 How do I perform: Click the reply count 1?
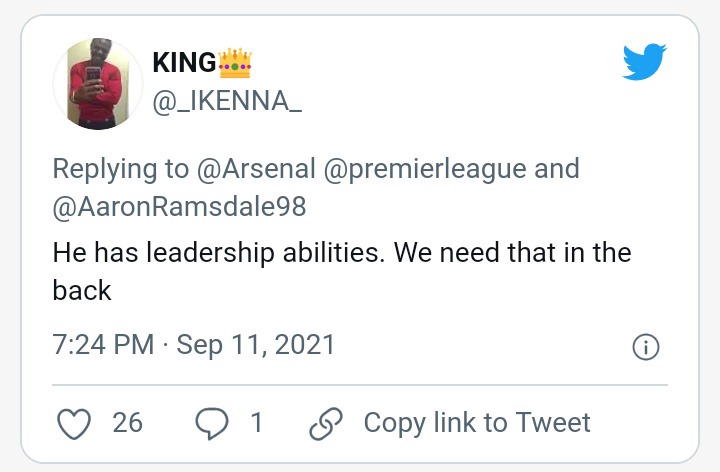click(x=257, y=423)
